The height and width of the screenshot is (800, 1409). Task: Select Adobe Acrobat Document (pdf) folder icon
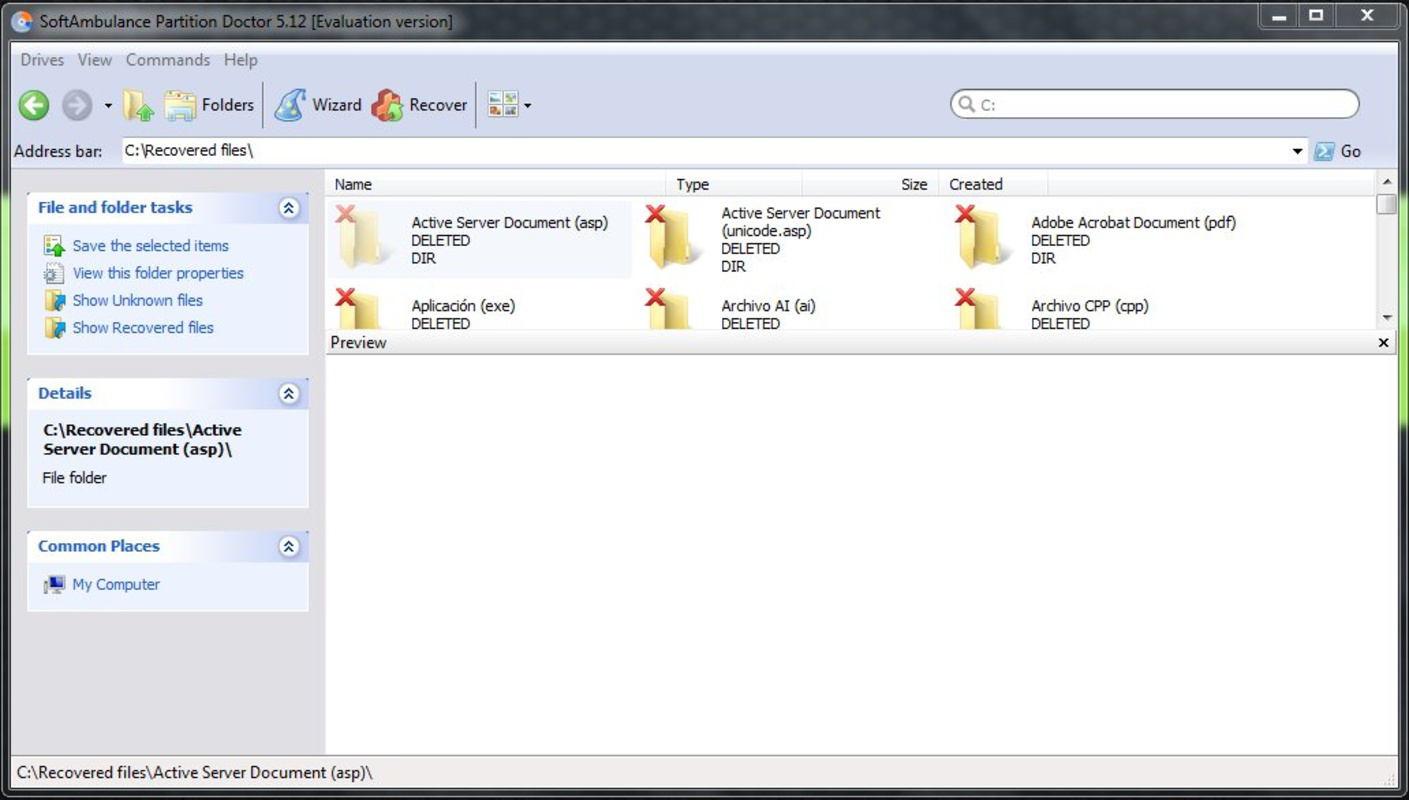coord(982,239)
